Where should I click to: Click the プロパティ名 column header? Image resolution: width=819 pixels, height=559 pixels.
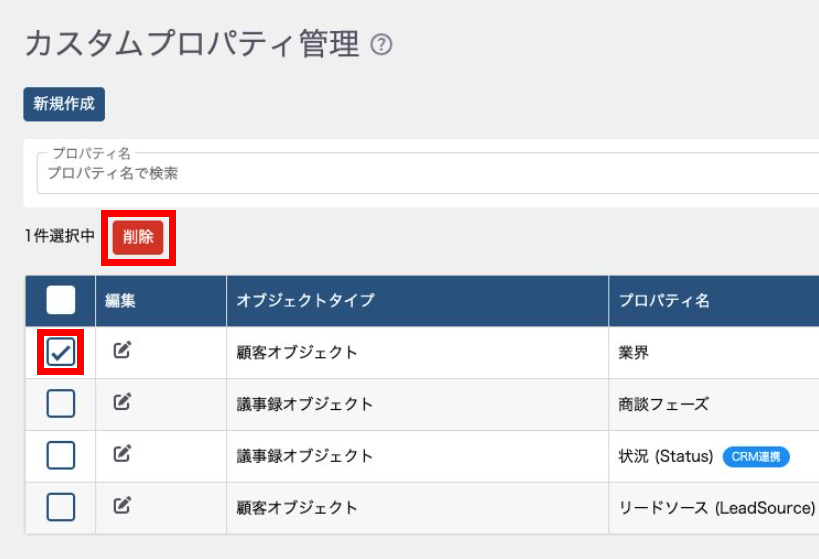tap(664, 301)
